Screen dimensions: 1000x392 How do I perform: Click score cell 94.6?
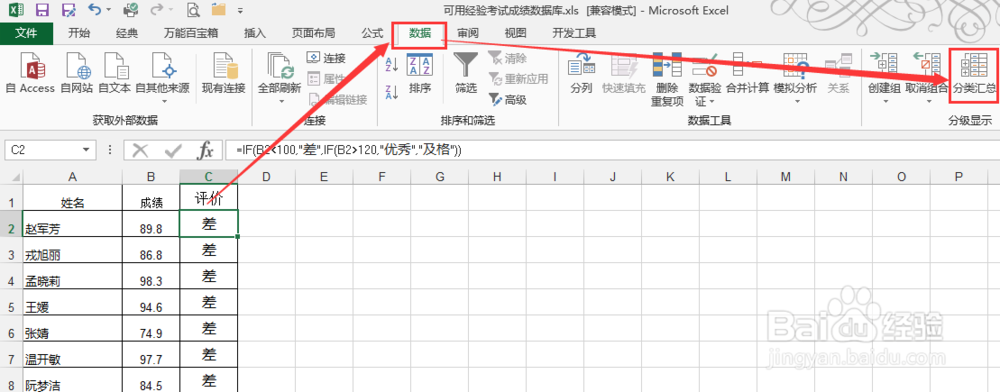pos(151,303)
